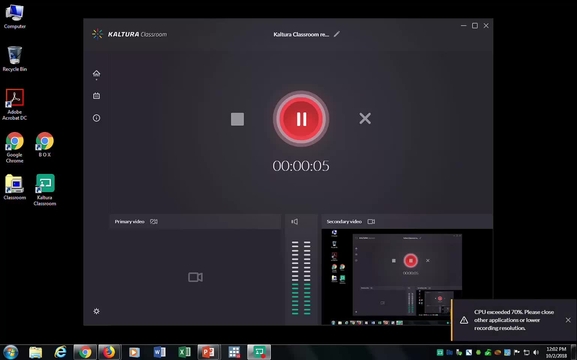This screenshot has width=577, height=360.
Task: Click the taskbar clock and date
Action: pos(556,352)
